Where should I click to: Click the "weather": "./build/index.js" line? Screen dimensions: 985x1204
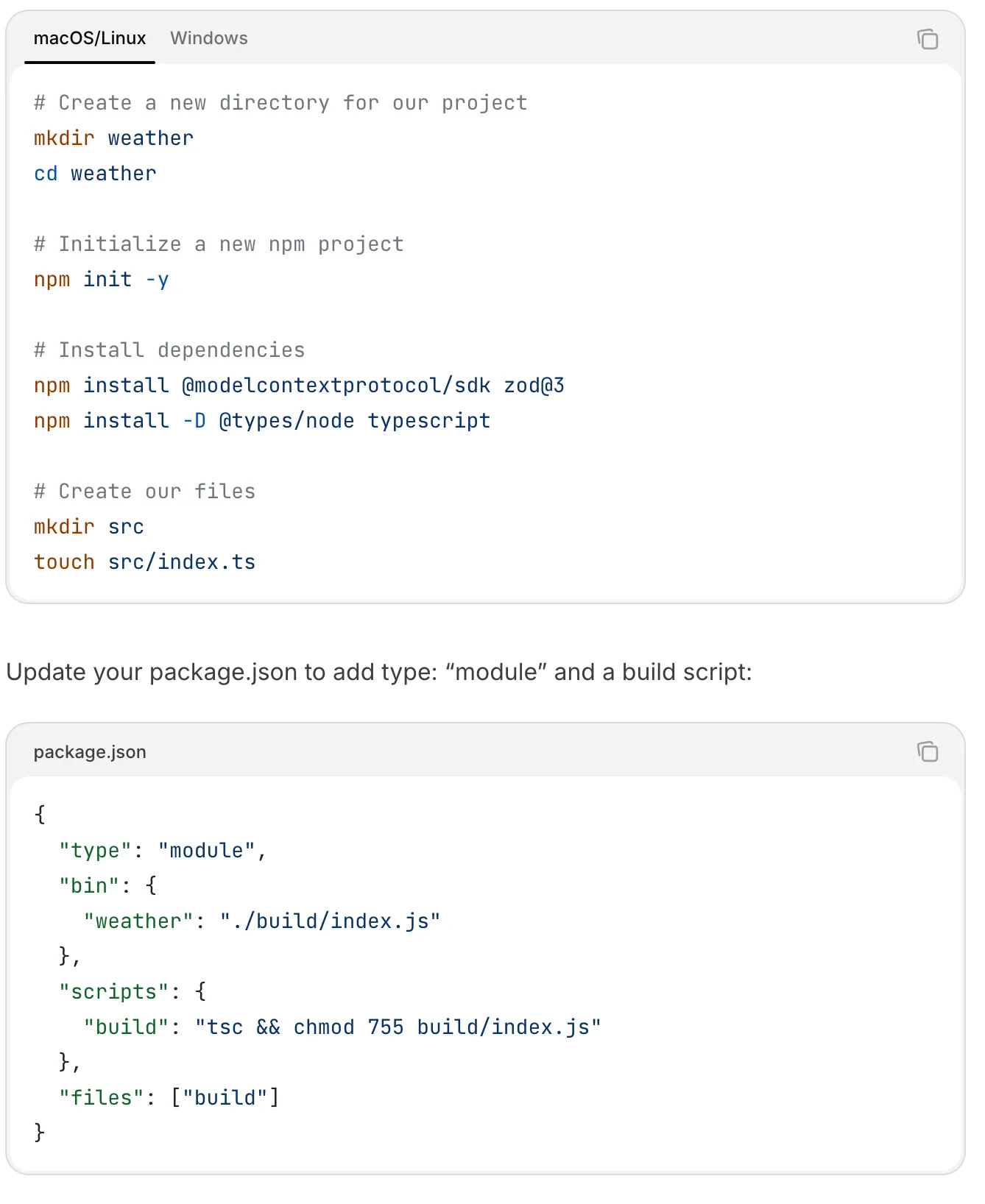tap(262, 921)
